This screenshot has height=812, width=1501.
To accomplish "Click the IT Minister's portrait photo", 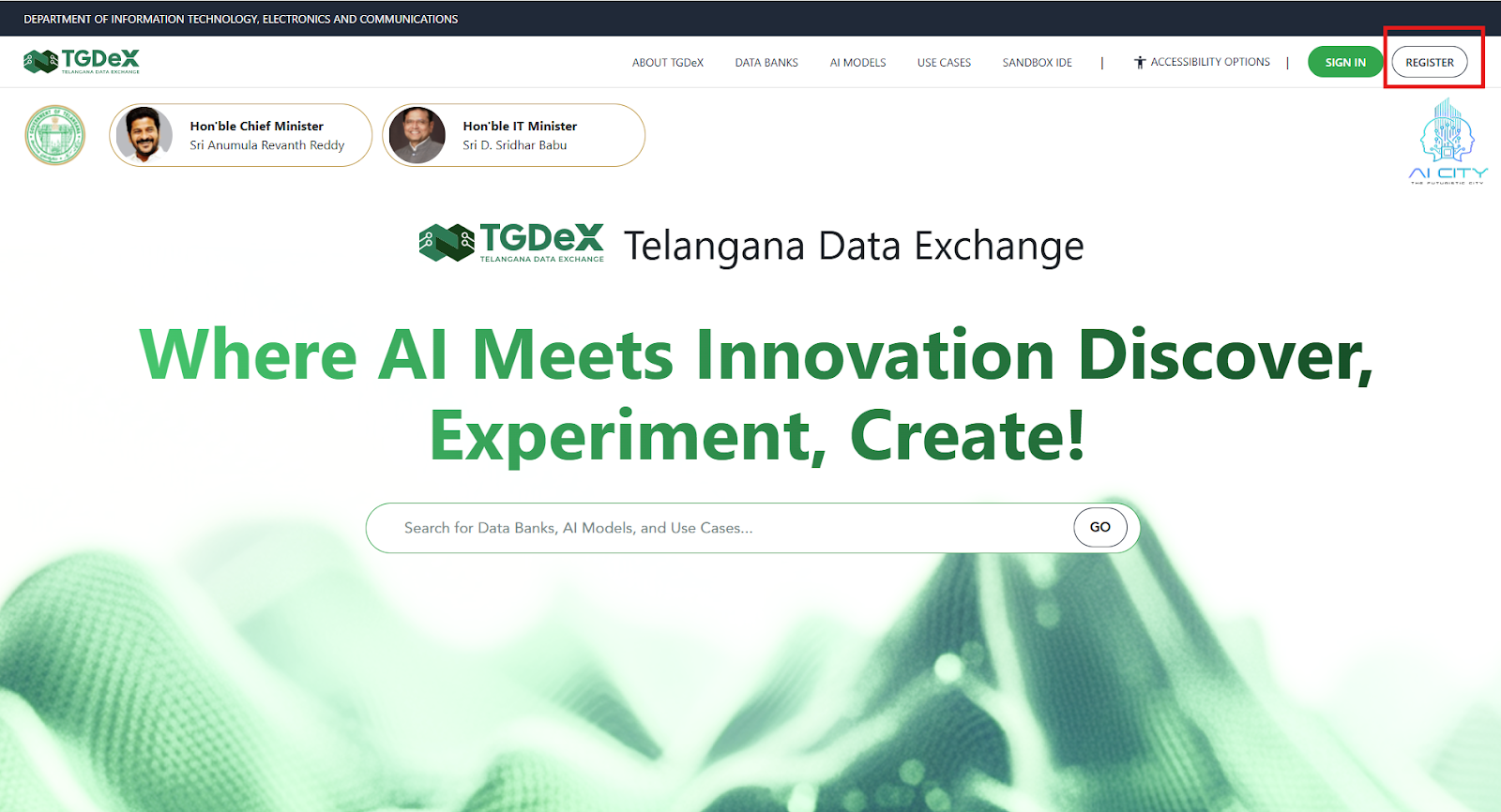I will click(417, 135).
